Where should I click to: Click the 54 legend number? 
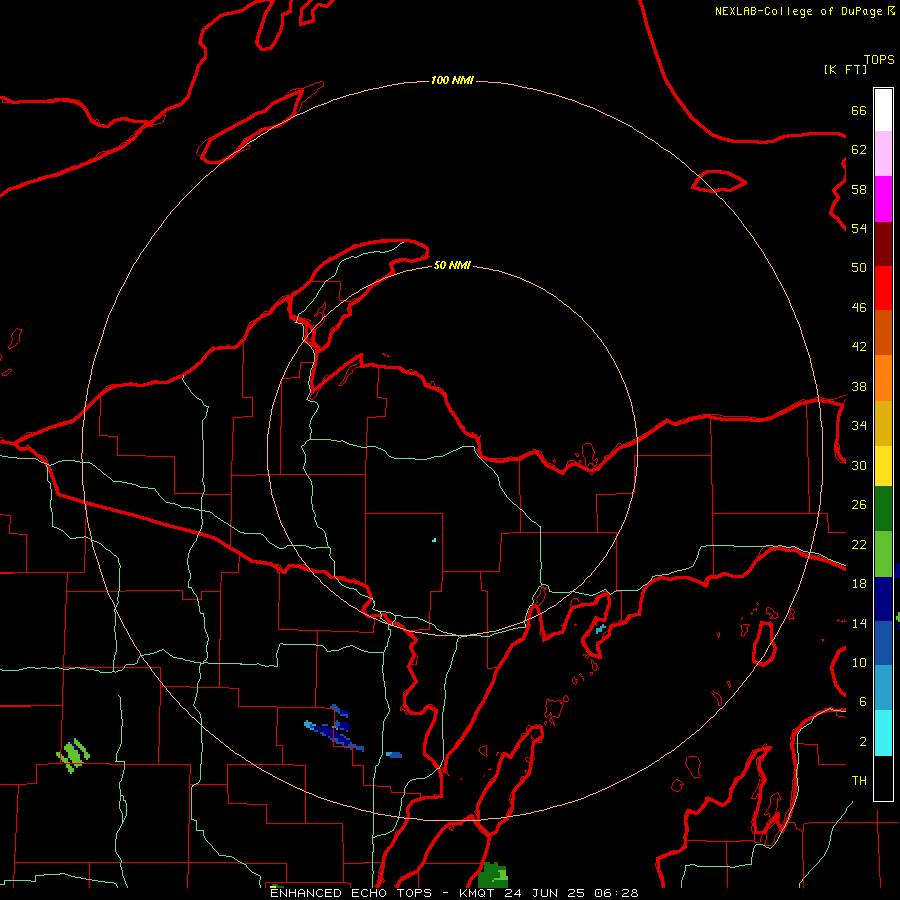point(859,228)
